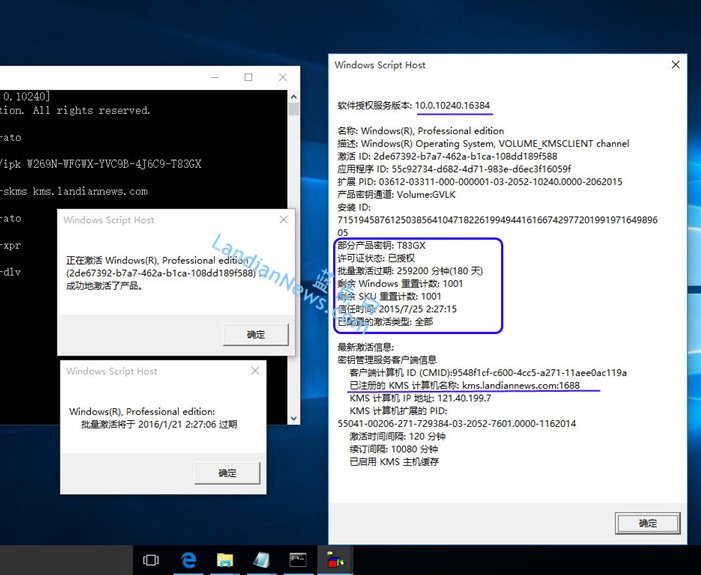Click Command Prompt scrollbar up arrow
Screen dimensions: 701x575
click(x=294, y=96)
